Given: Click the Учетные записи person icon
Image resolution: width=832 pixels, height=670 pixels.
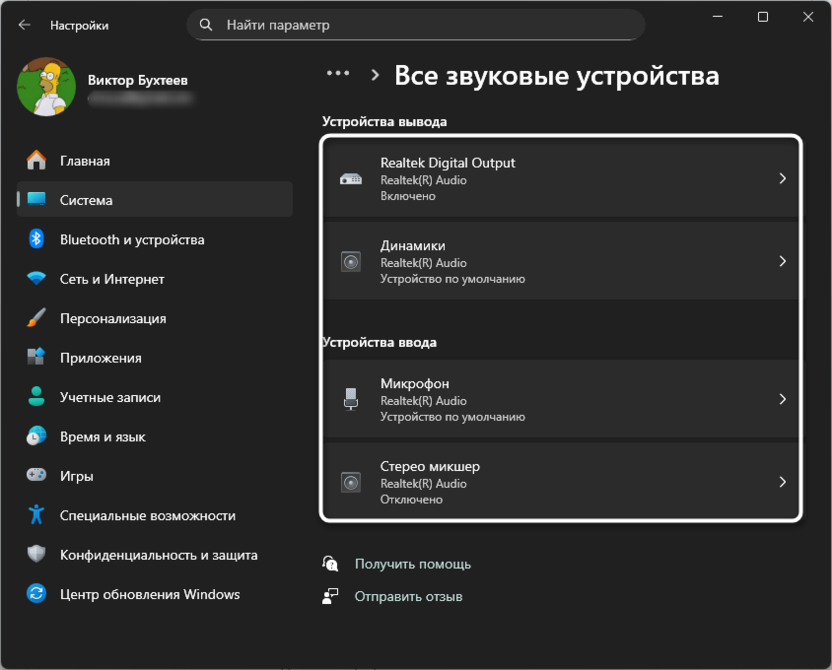Looking at the screenshot, I should pos(37,396).
